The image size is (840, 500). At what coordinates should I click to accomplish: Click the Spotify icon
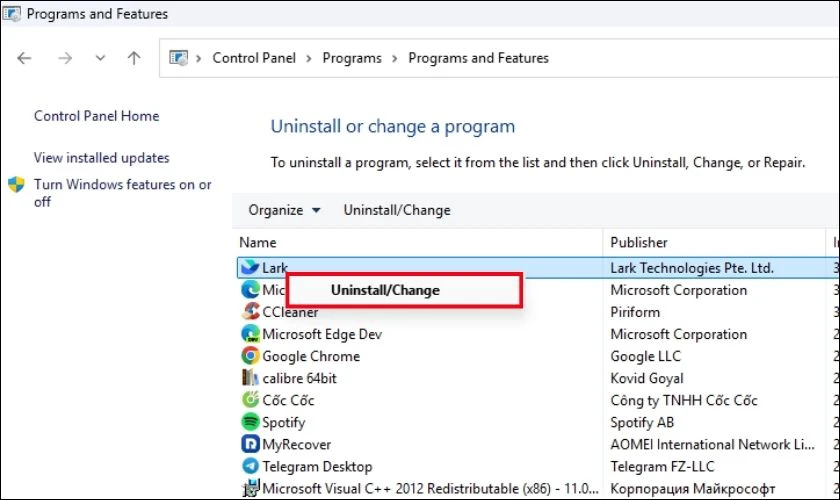pyautogui.click(x=250, y=422)
